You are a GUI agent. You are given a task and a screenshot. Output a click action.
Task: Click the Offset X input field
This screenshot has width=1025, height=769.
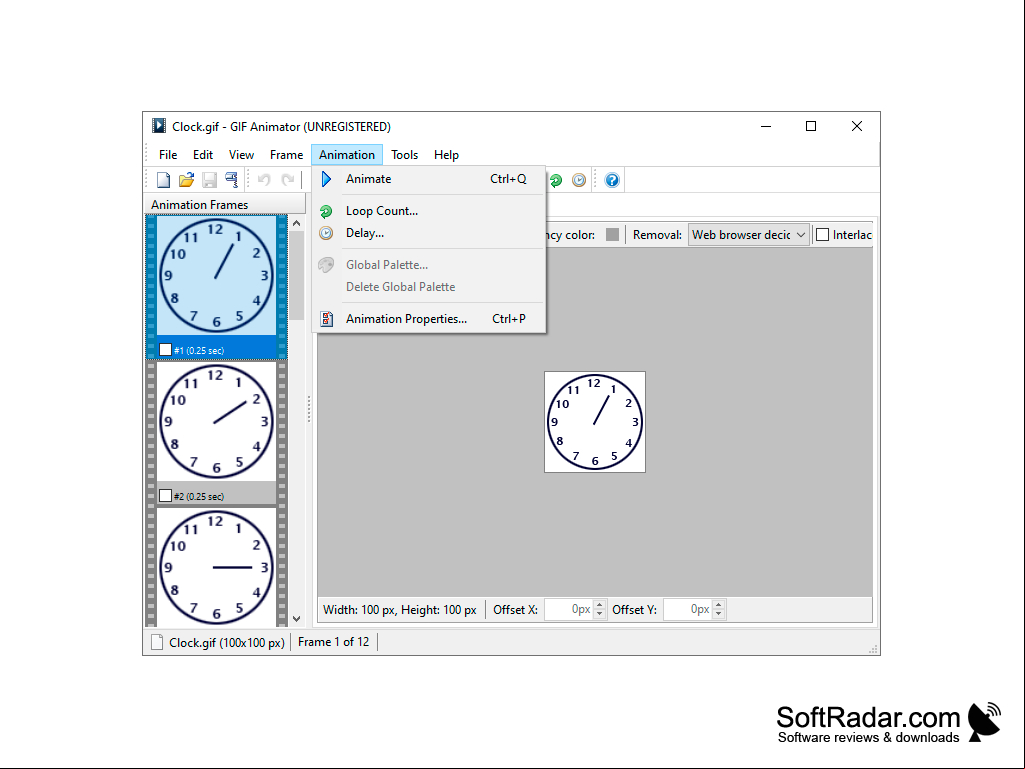[x=569, y=609]
